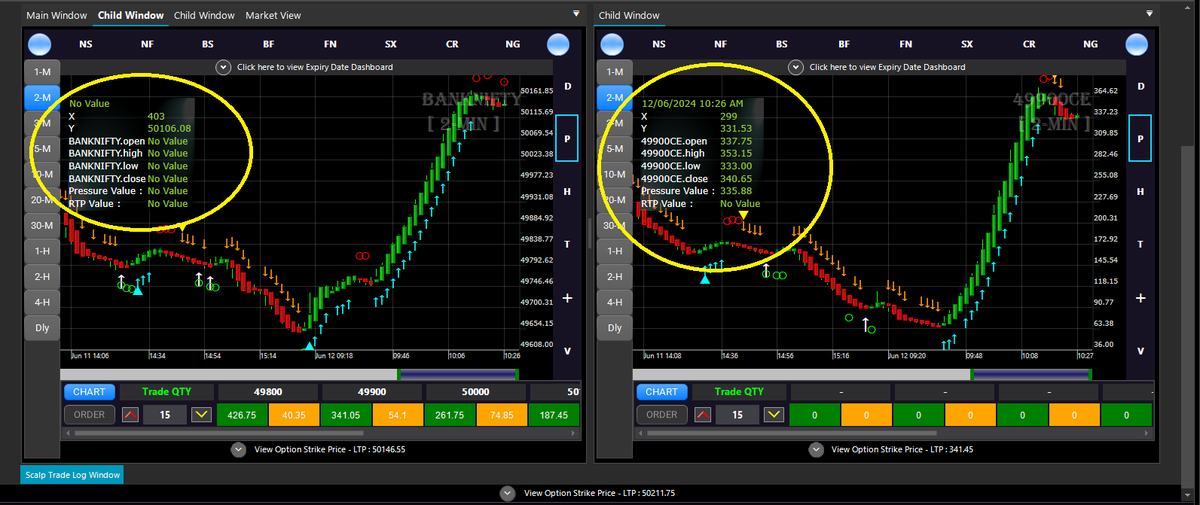Increase trade quantity with red up arrow, left panel
1200x505 pixels.
tap(131, 414)
